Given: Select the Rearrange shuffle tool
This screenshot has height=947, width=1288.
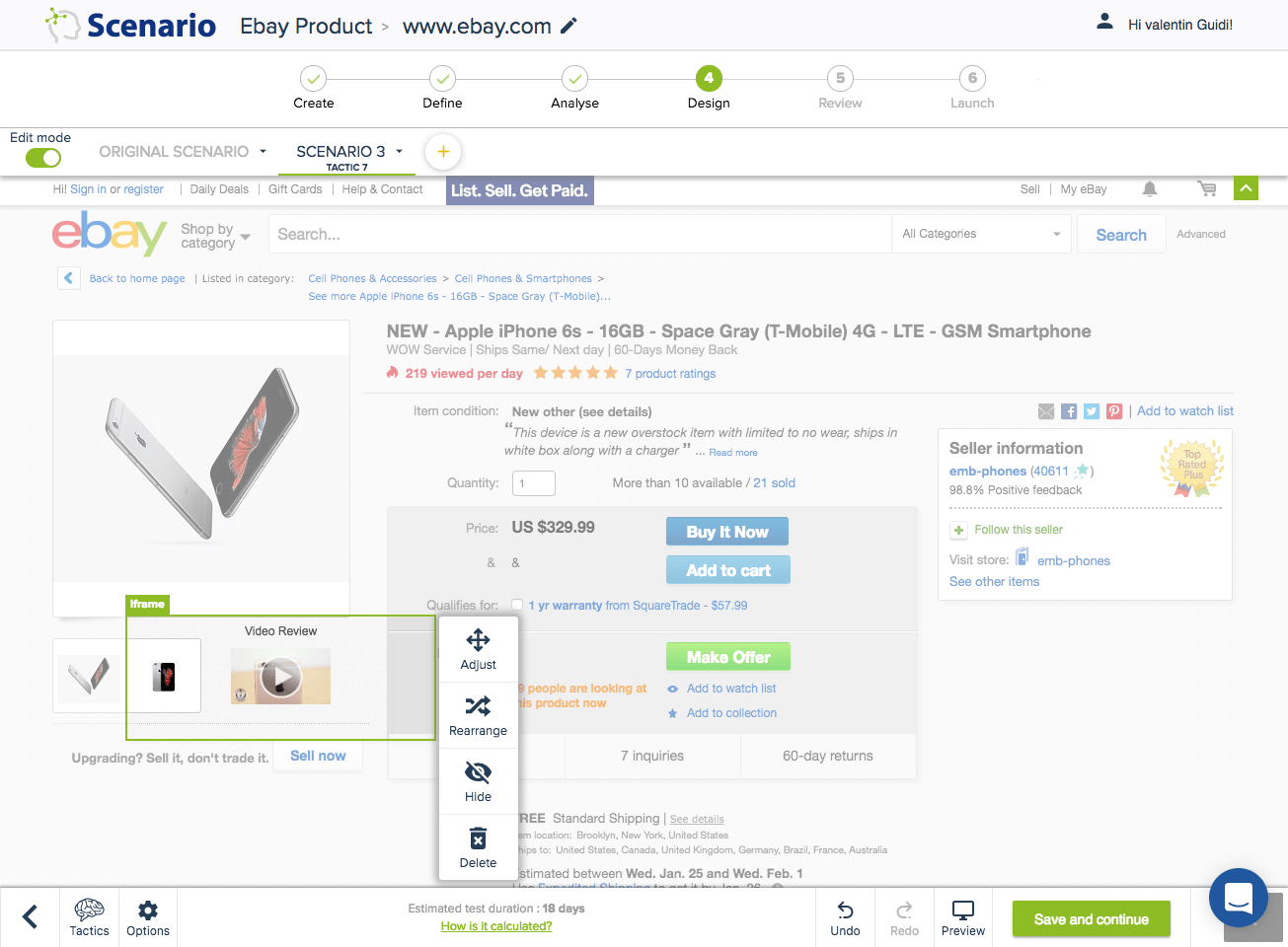Looking at the screenshot, I should click(x=478, y=716).
